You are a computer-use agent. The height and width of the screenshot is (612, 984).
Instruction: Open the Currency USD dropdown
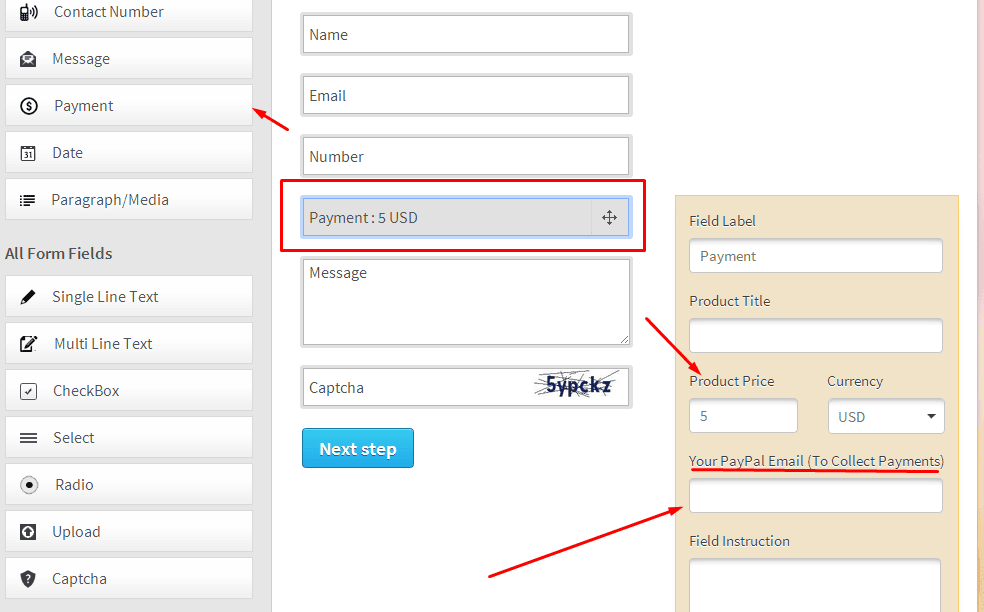pos(885,416)
